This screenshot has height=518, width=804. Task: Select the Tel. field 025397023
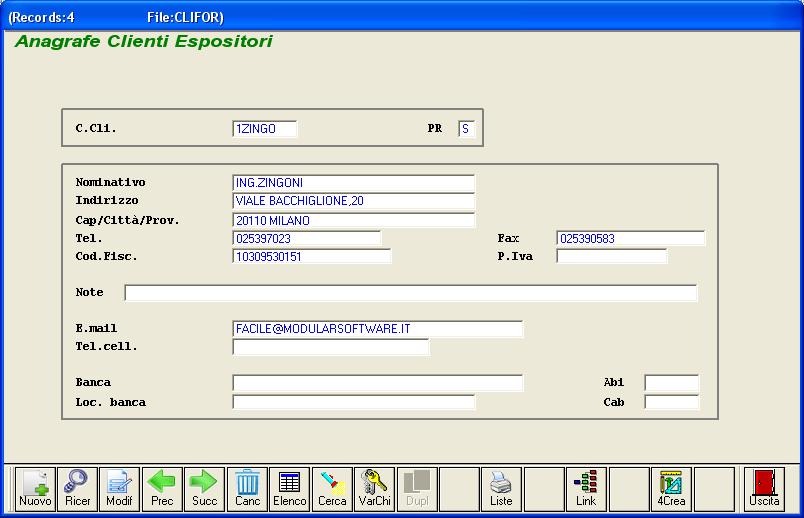pyautogui.click(x=307, y=238)
